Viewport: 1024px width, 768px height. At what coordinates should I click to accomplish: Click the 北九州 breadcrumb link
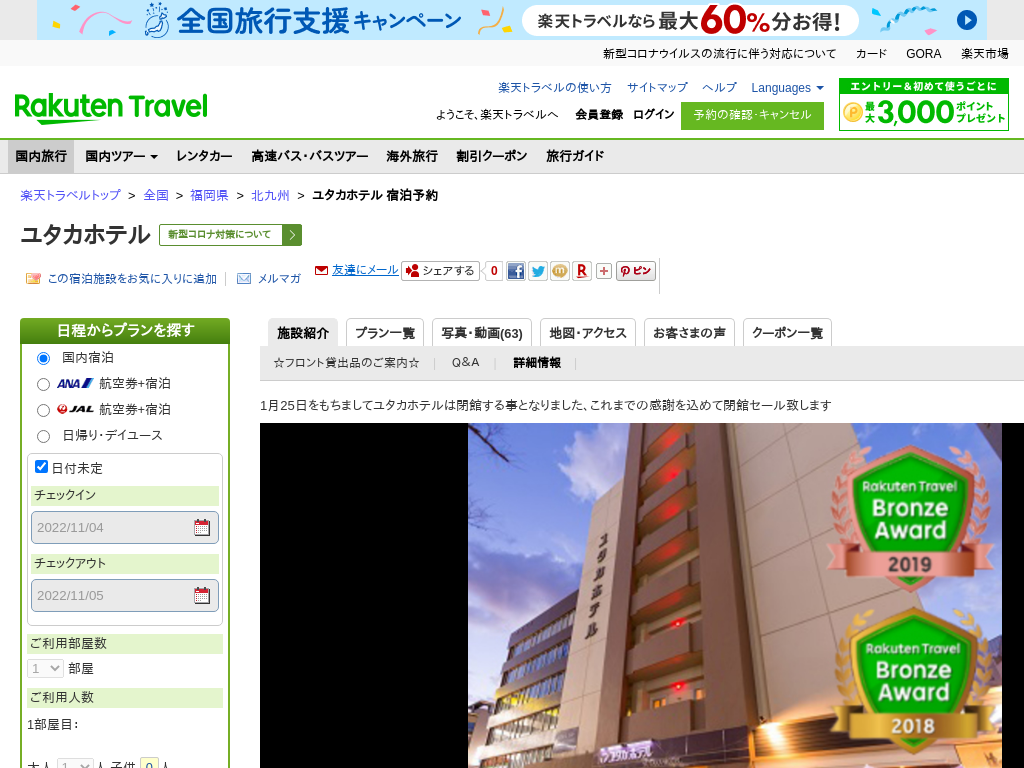click(270, 195)
